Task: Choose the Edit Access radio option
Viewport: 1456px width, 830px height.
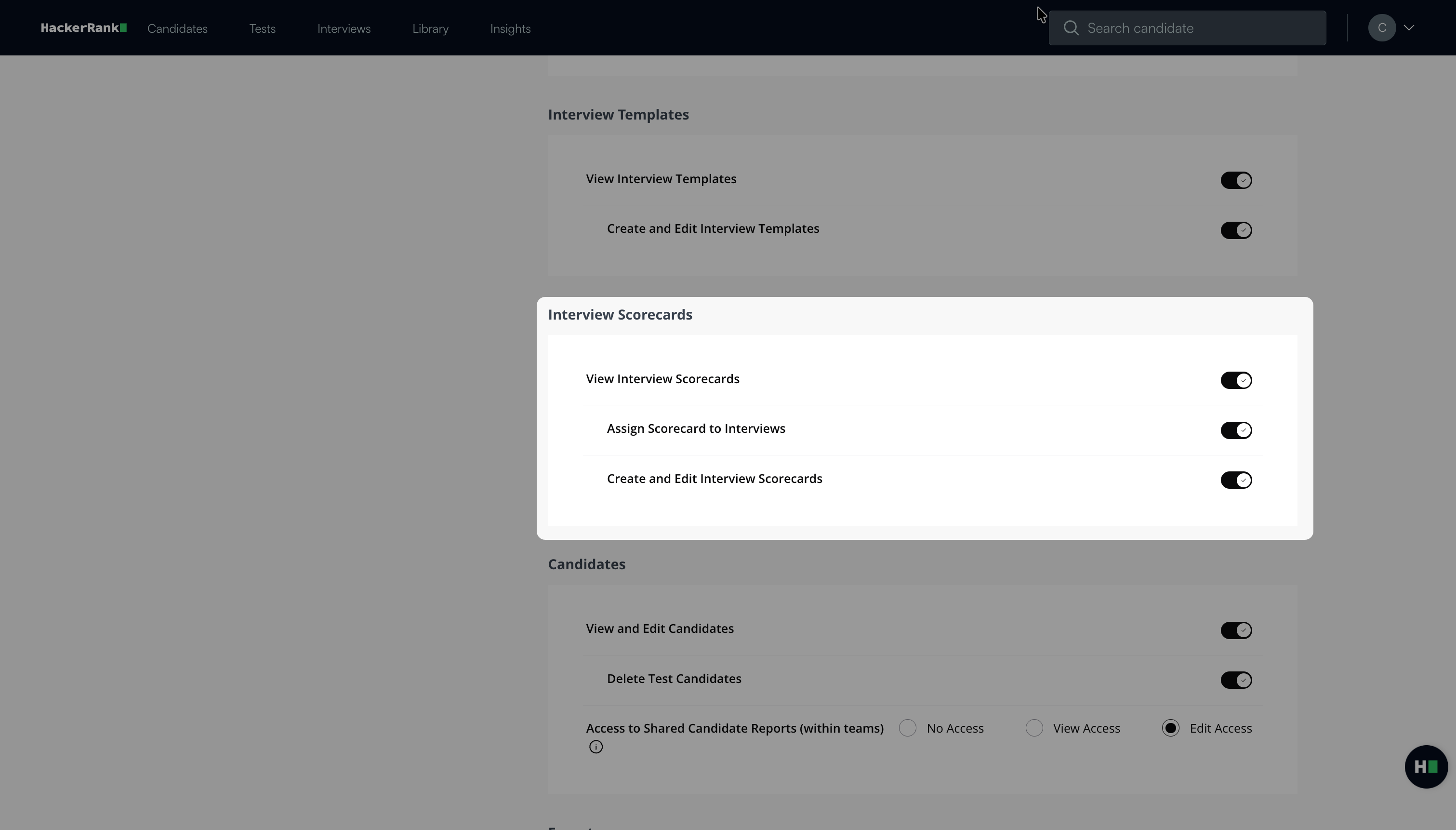Action: (x=1171, y=728)
